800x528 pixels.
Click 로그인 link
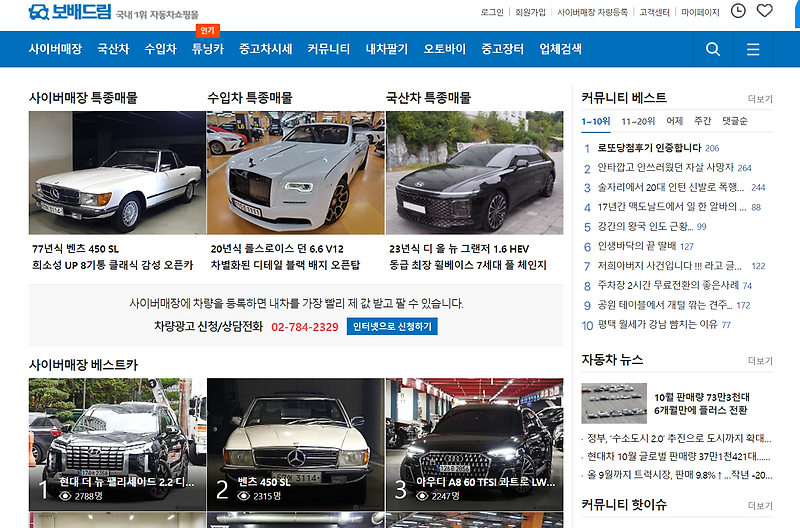pos(492,12)
